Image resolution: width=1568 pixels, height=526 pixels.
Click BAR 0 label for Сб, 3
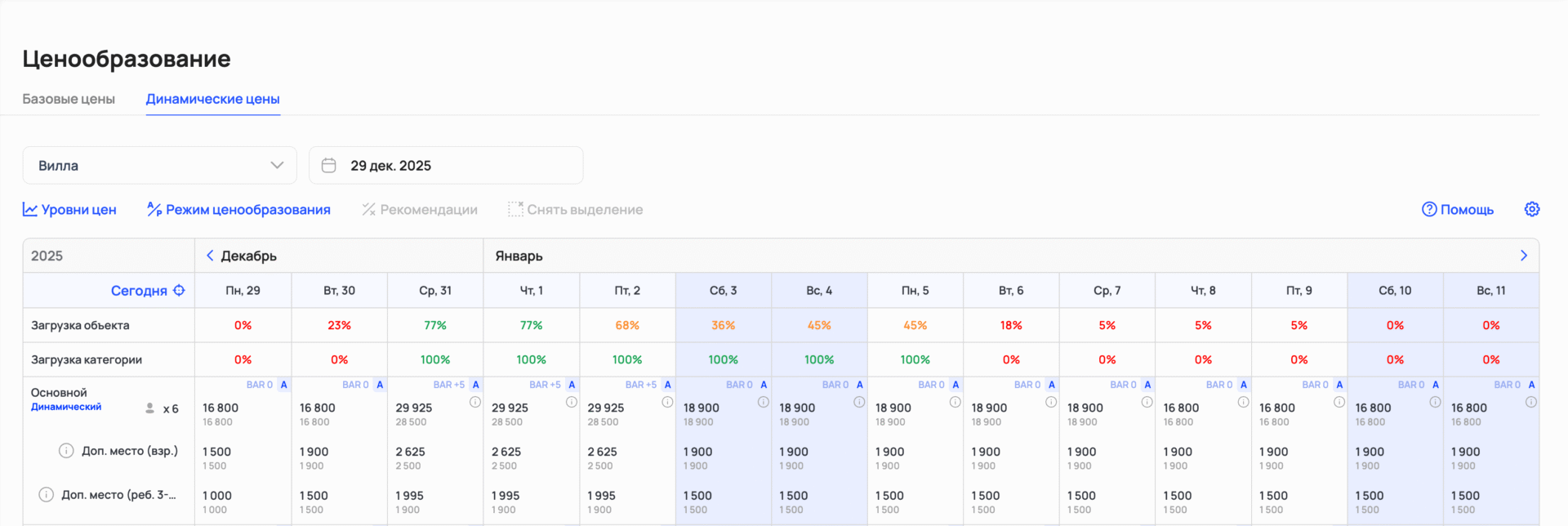coord(739,385)
